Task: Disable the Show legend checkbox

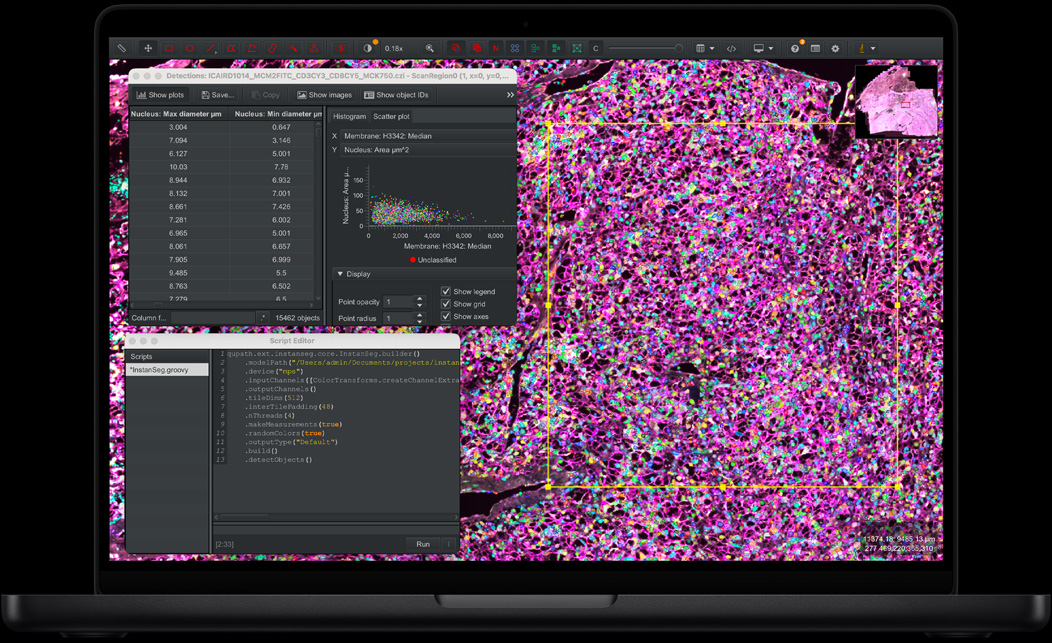Action: tap(446, 291)
